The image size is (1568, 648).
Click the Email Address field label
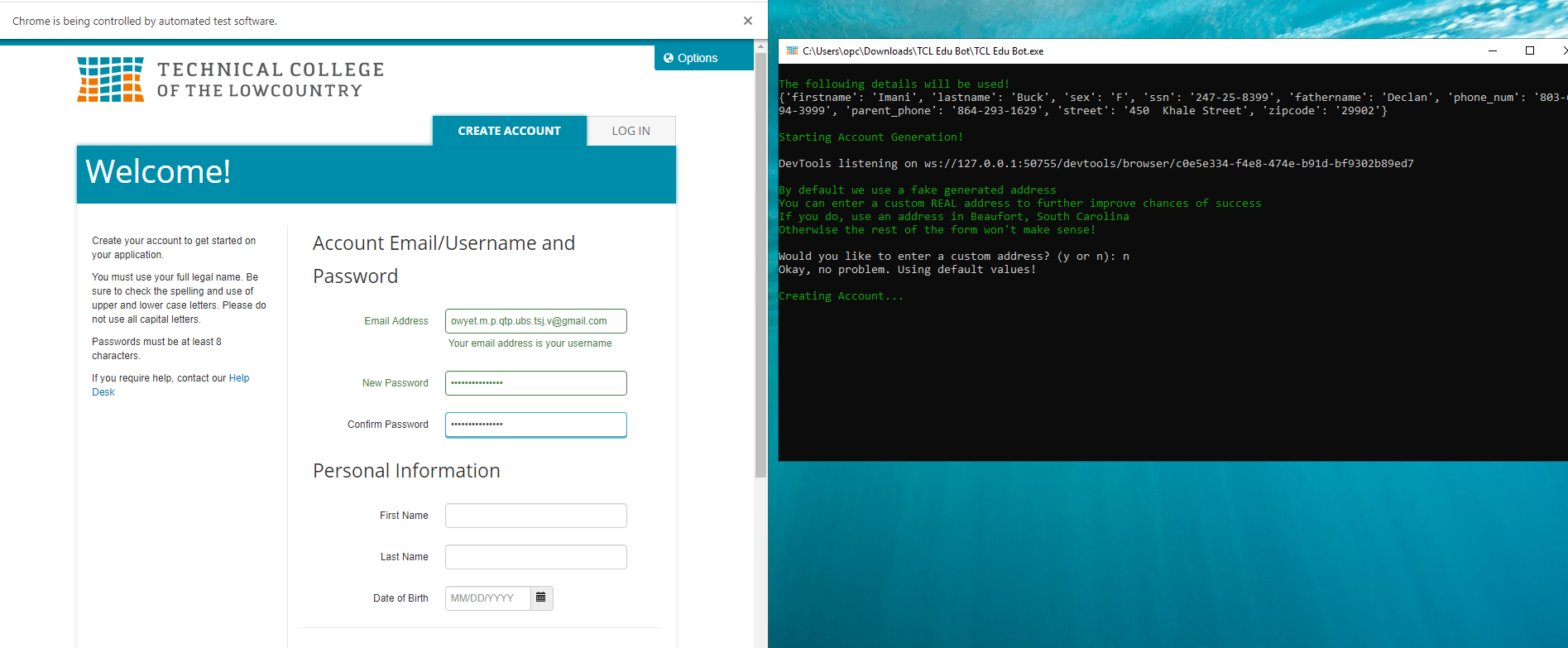click(x=396, y=321)
